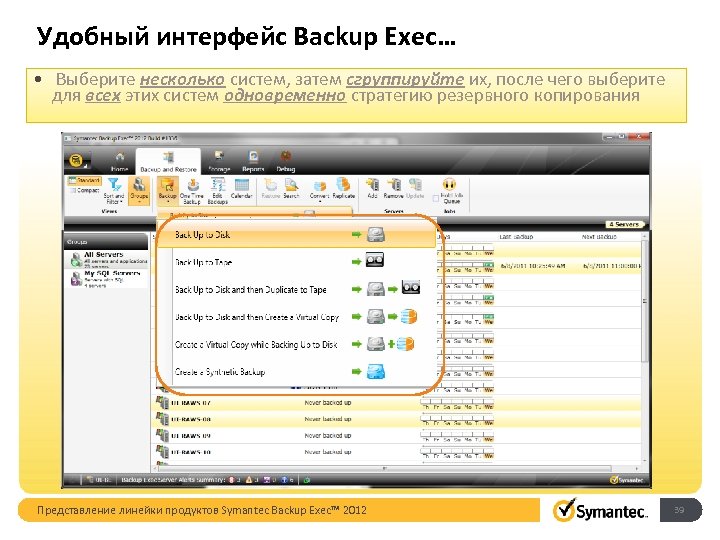Click purple attention alert icon in status bar

[266, 480]
